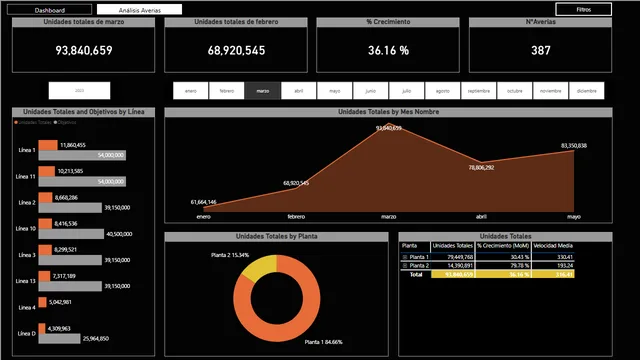Viewport: 640px width, 360px height.
Task: Select agosto month button
Action: pyautogui.click(x=442, y=91)
